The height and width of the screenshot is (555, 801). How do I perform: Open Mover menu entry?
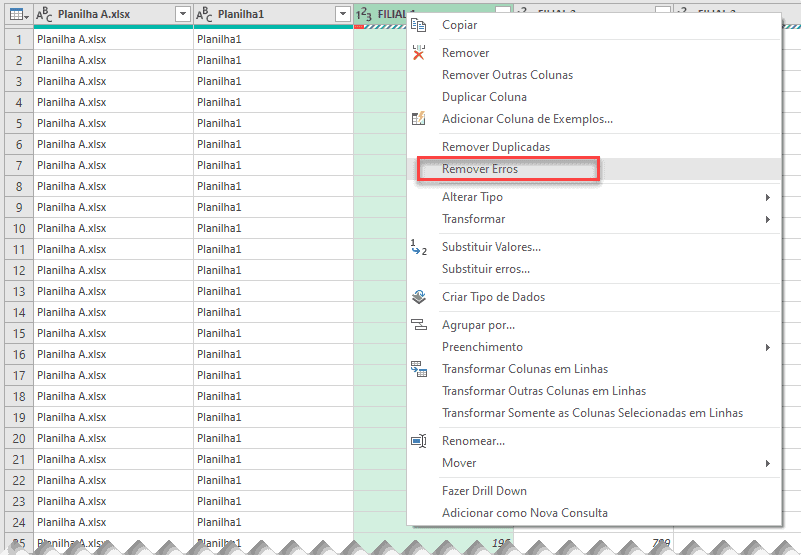(x=594, y=463)
